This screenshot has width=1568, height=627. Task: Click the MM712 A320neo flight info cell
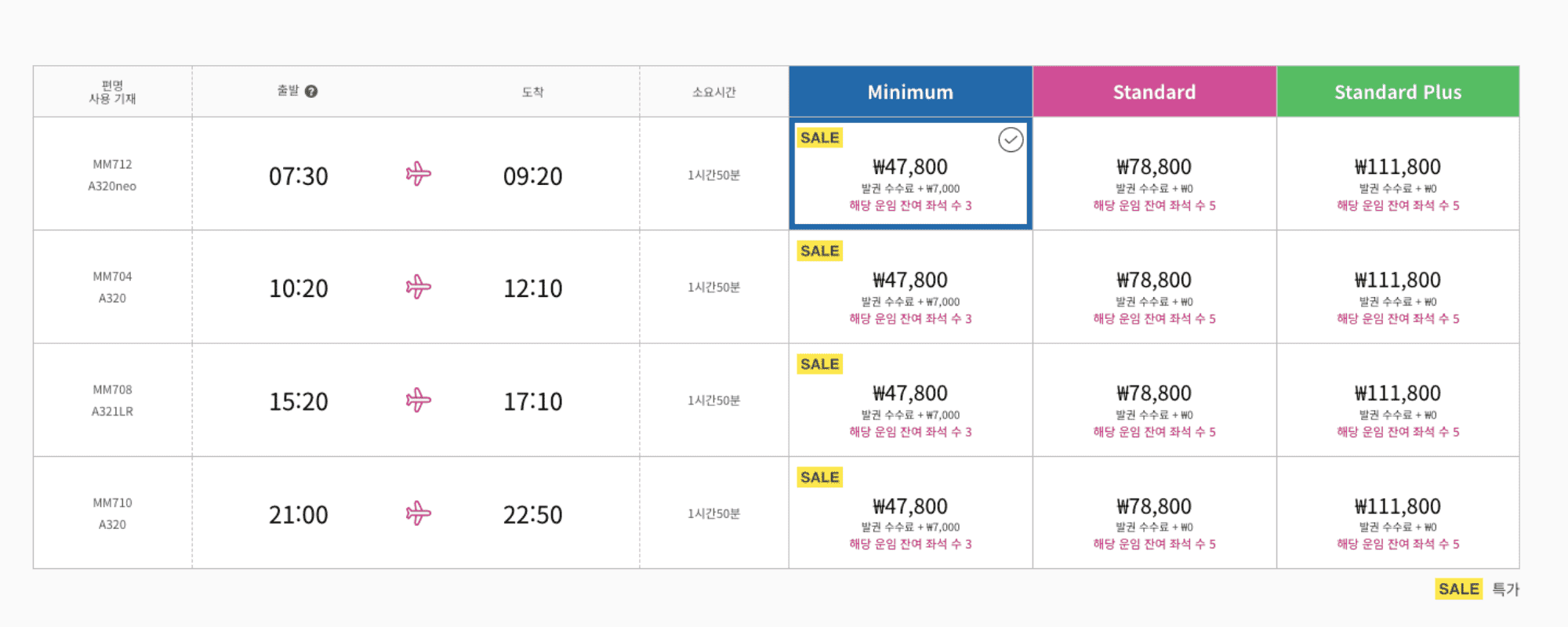(x=112, y=175)
